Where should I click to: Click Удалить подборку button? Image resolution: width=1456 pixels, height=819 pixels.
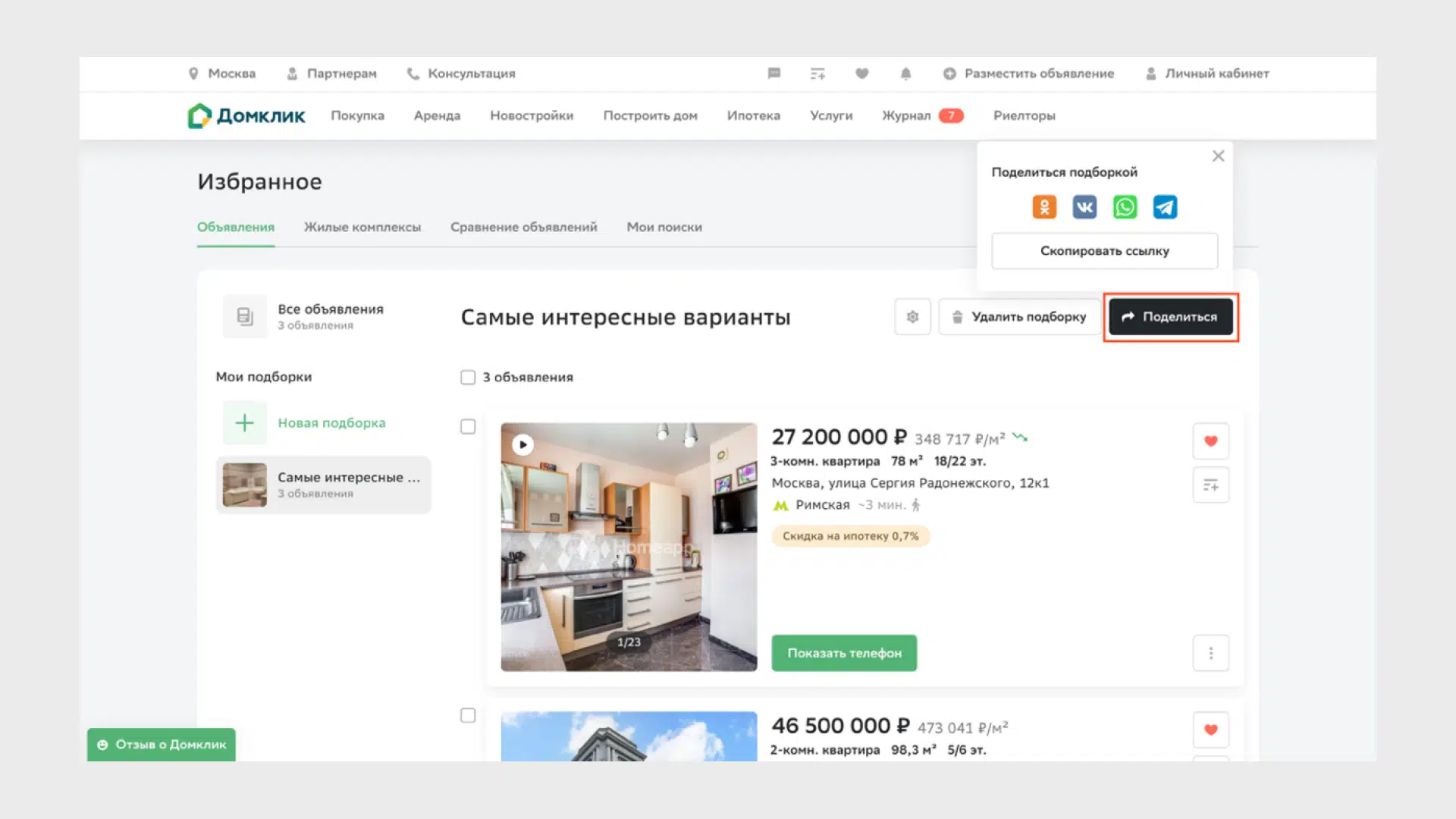tap(1019, 317)
